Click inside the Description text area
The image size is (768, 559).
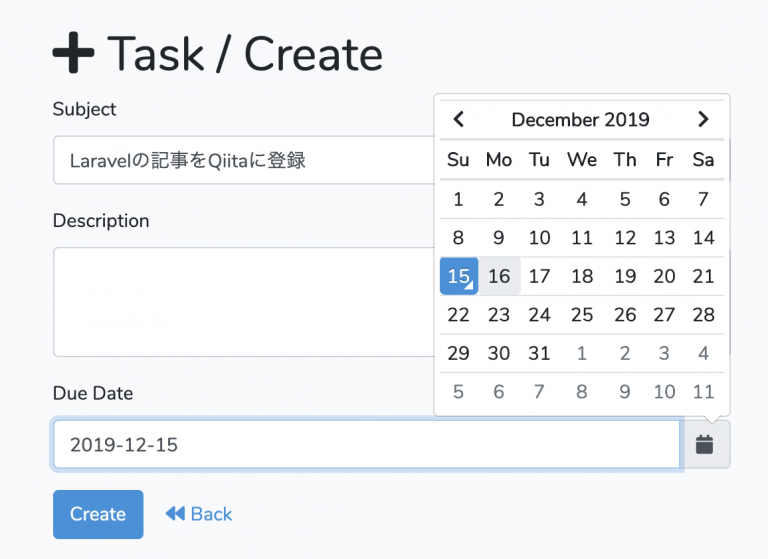[244, 302]
